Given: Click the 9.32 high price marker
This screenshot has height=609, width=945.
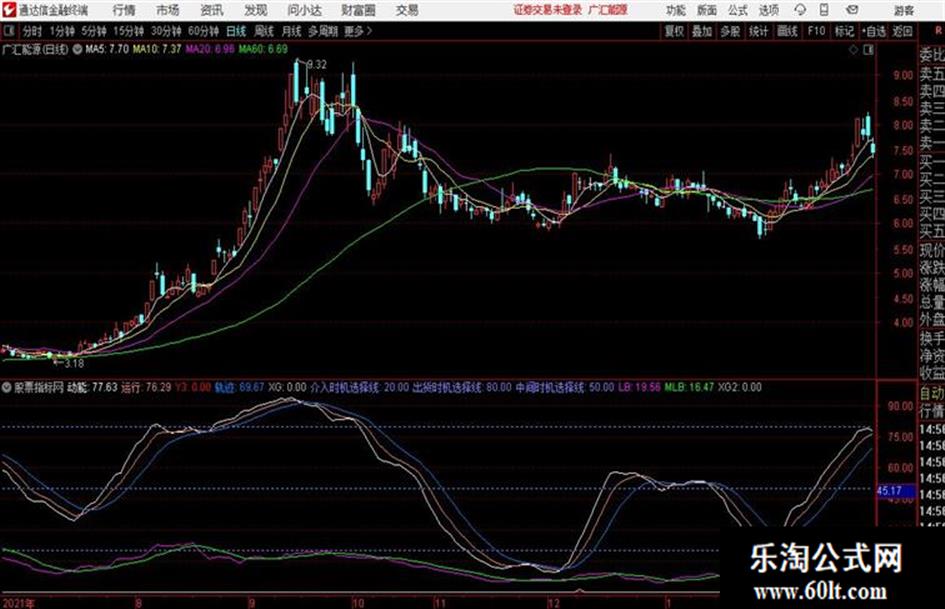Looking at the screenshot, I should click(x=317, y=65).
